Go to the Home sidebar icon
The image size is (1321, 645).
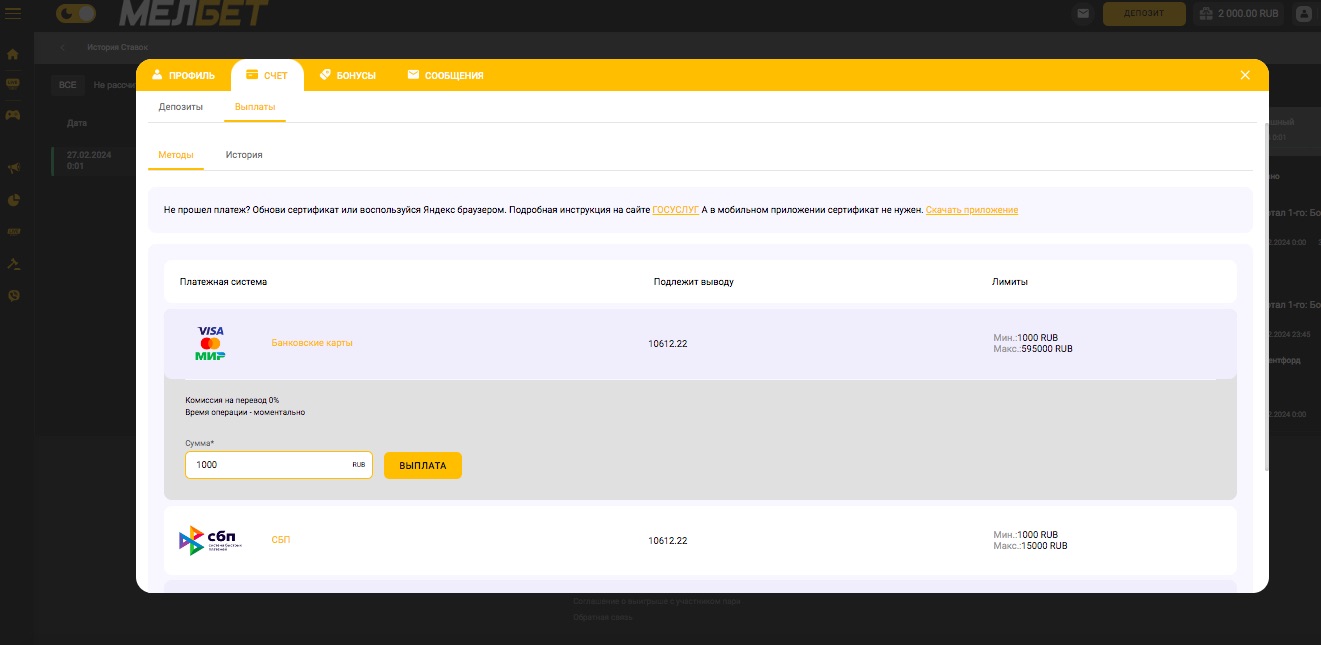[x=13, y=53]
